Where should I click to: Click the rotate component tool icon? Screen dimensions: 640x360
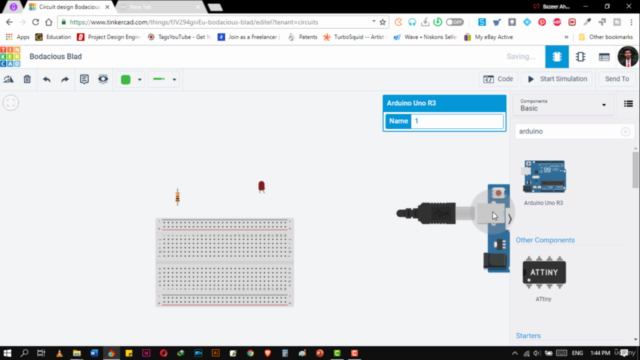pos(9,79)
